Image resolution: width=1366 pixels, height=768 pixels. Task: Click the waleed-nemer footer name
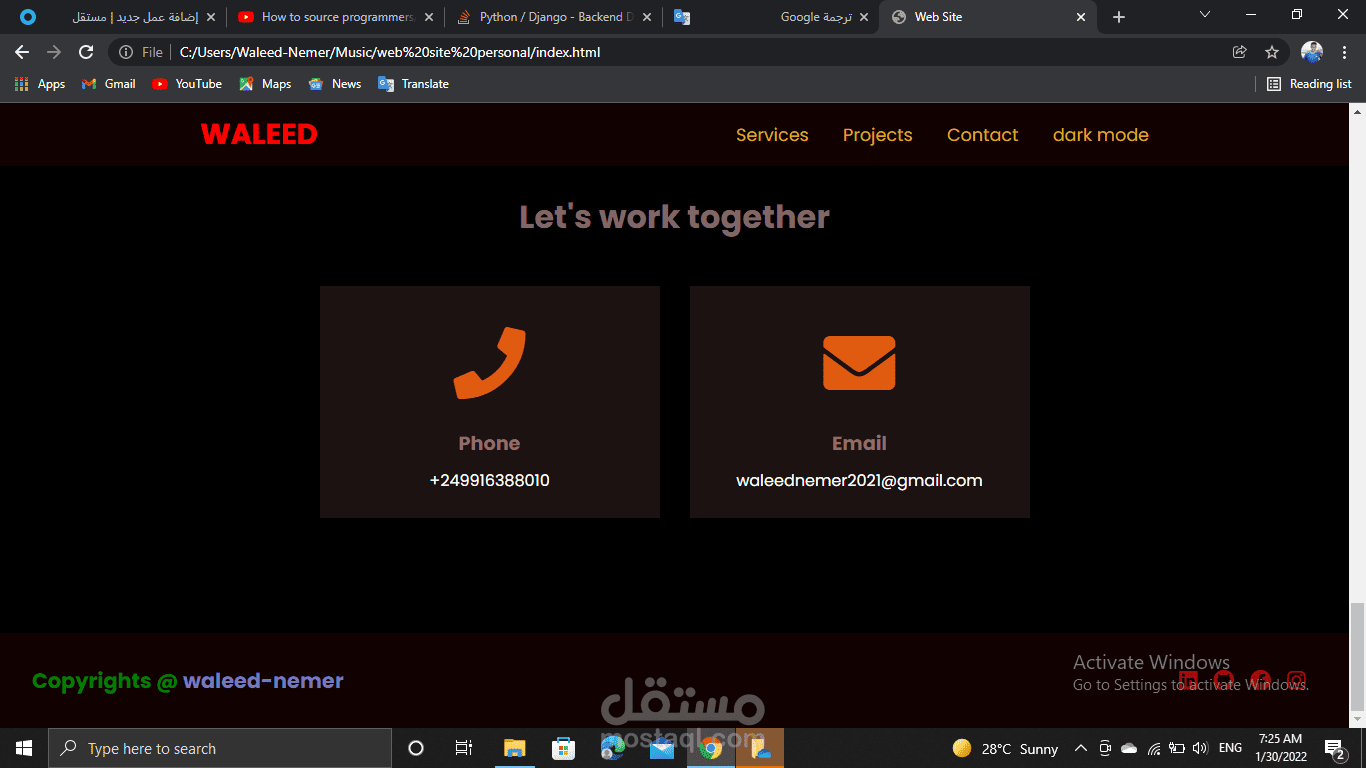coord(263,681)
